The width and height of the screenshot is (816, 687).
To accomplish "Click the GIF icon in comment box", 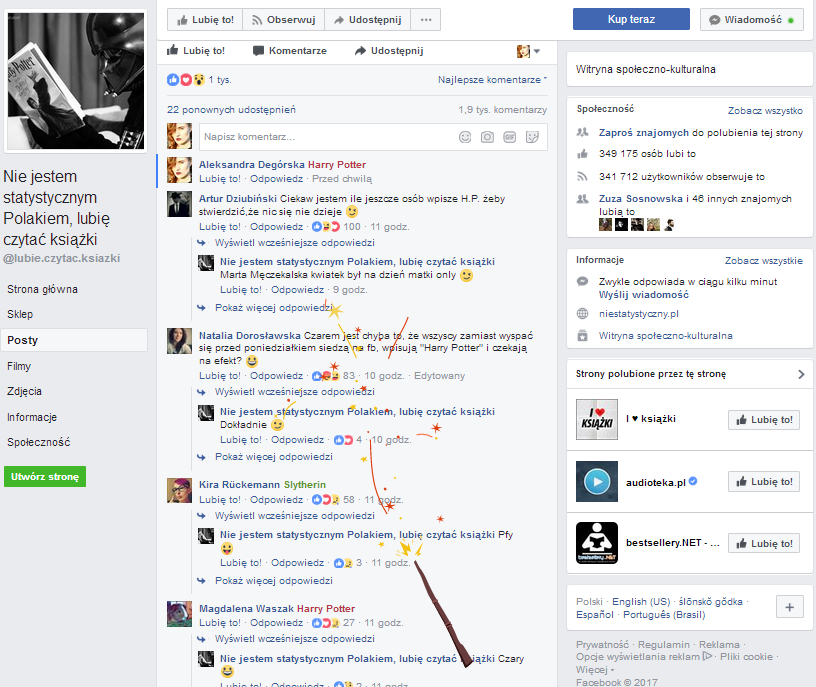I will point(509,137).
